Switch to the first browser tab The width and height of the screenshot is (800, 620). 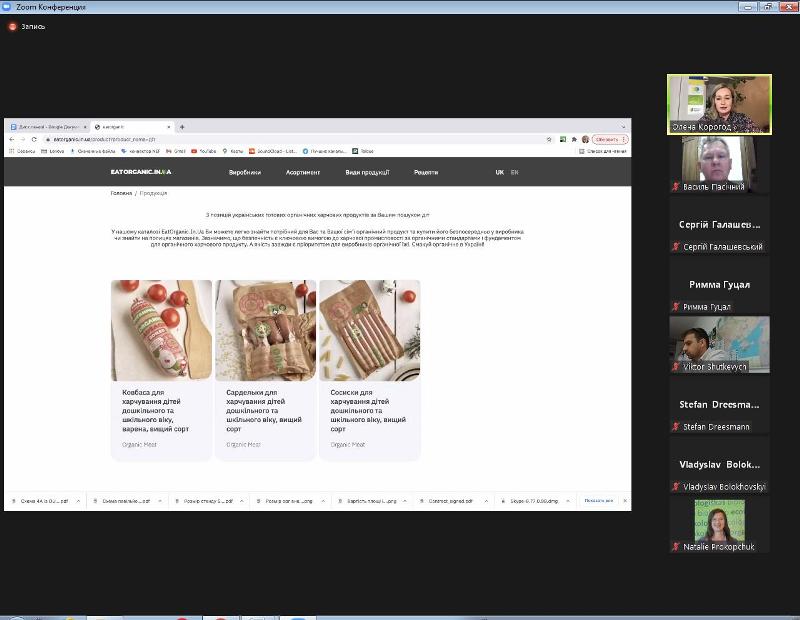coord(43,127)
